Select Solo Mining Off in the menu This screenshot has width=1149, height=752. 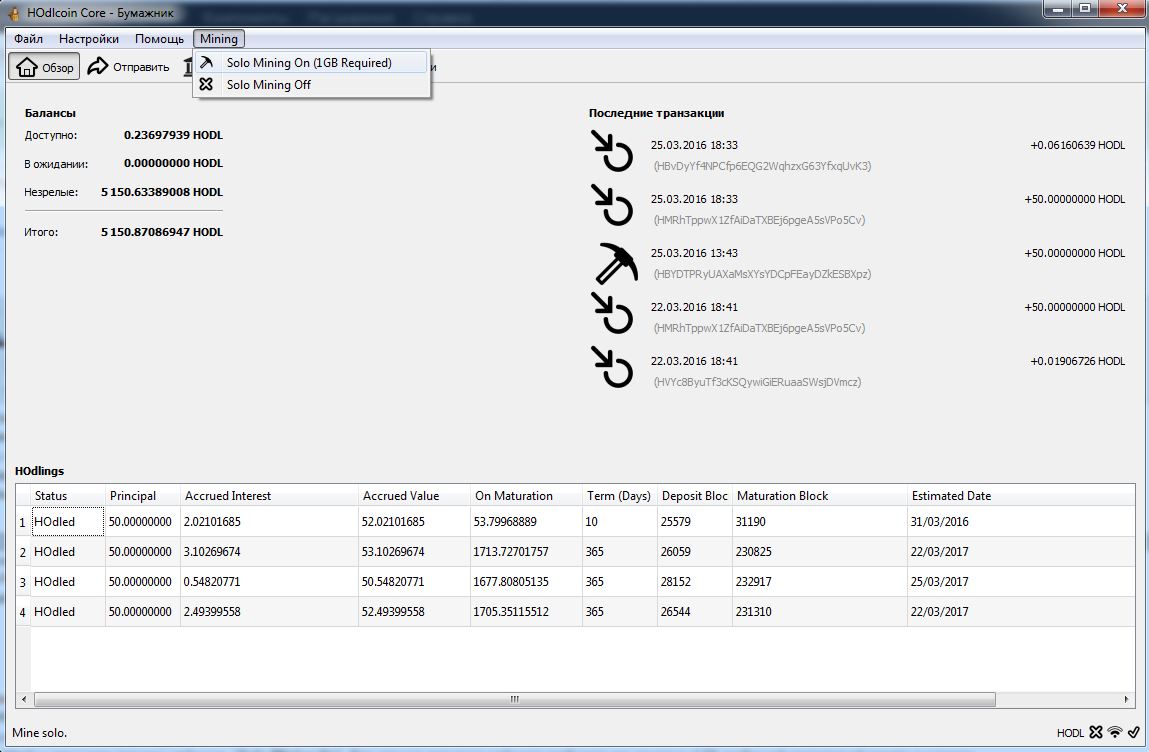pos(268,85)
